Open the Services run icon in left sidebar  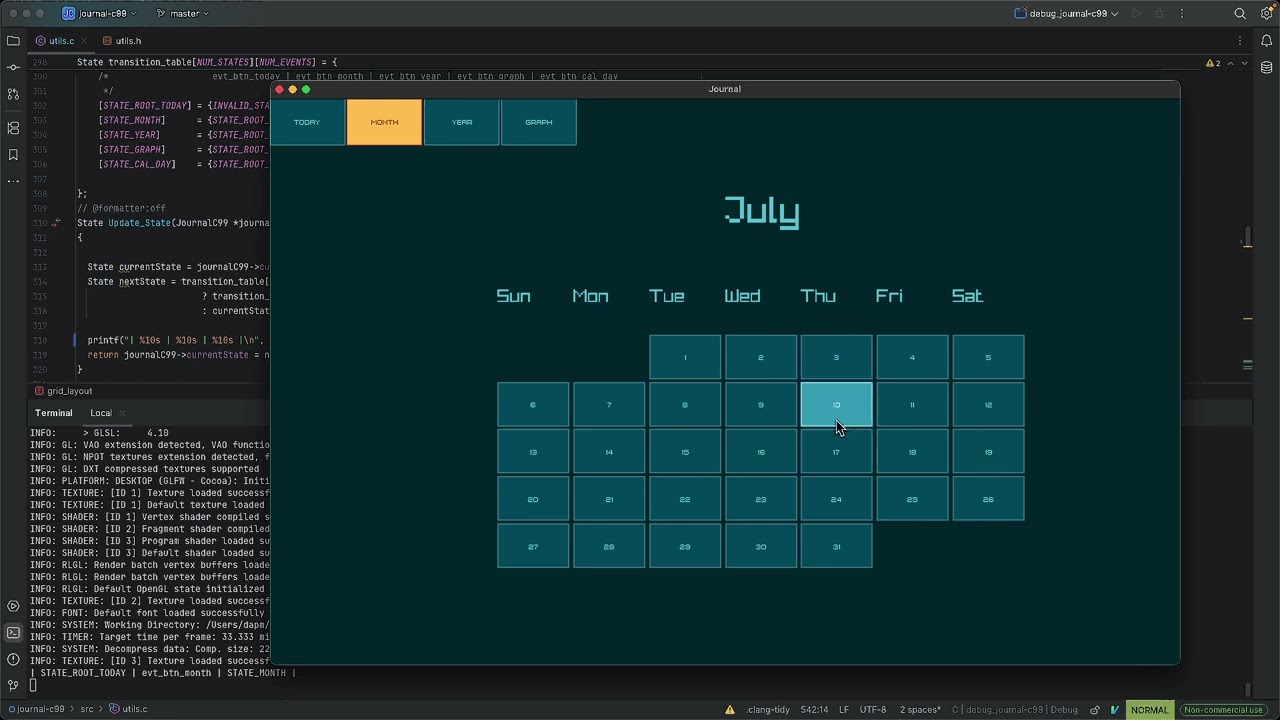13,606
